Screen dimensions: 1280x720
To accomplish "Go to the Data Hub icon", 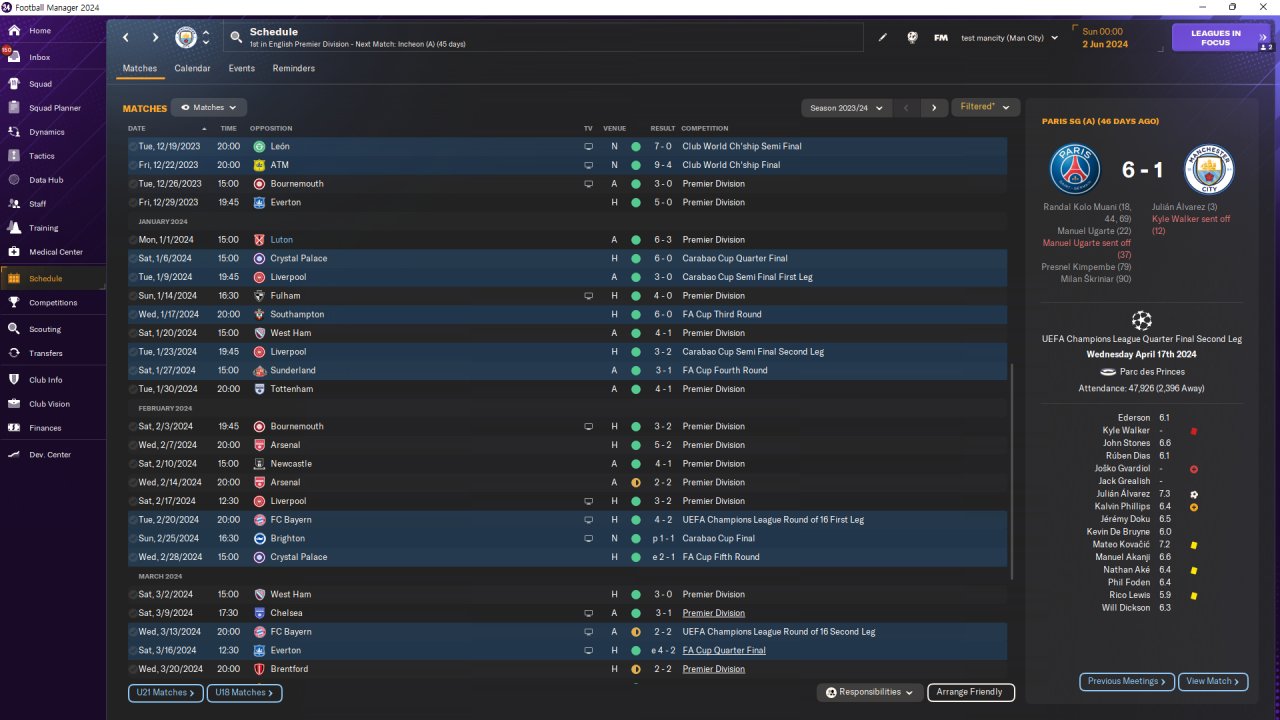I will [x=14, y=180].
